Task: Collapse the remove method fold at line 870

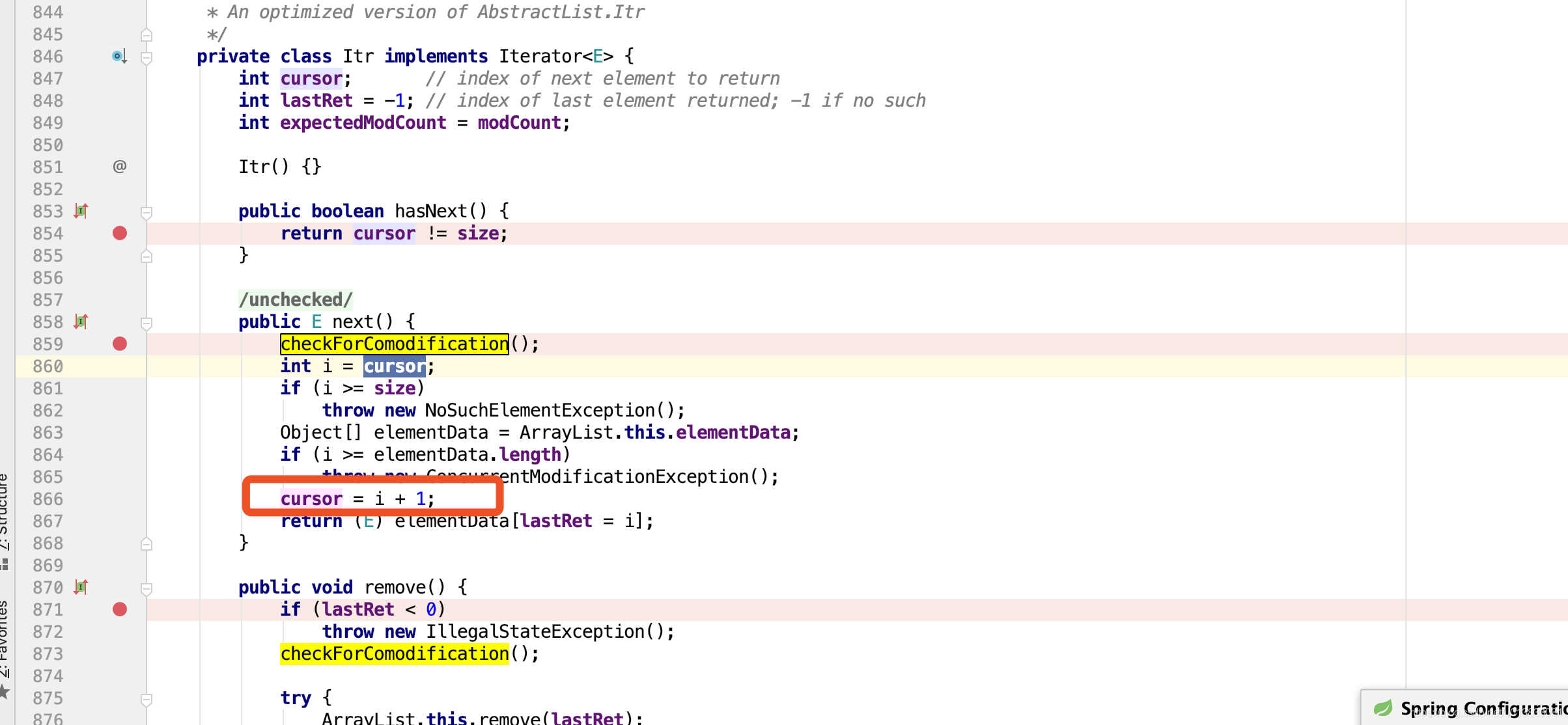Action: tap(147, 589)
